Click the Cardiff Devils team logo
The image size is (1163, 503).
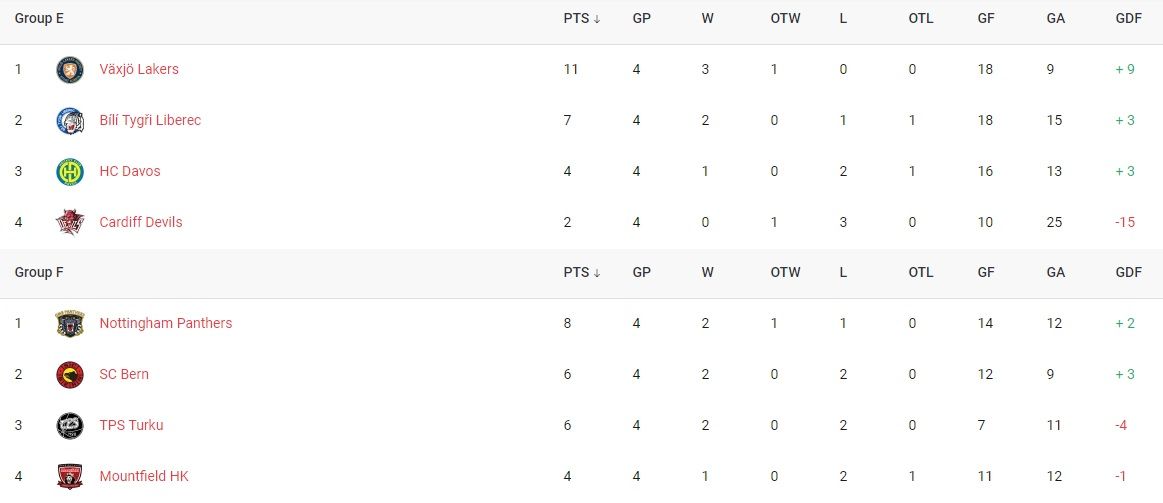[x=70, y=222]
